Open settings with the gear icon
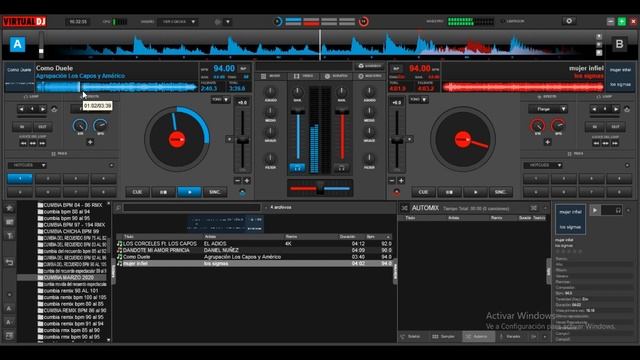 tap(569, 21)
